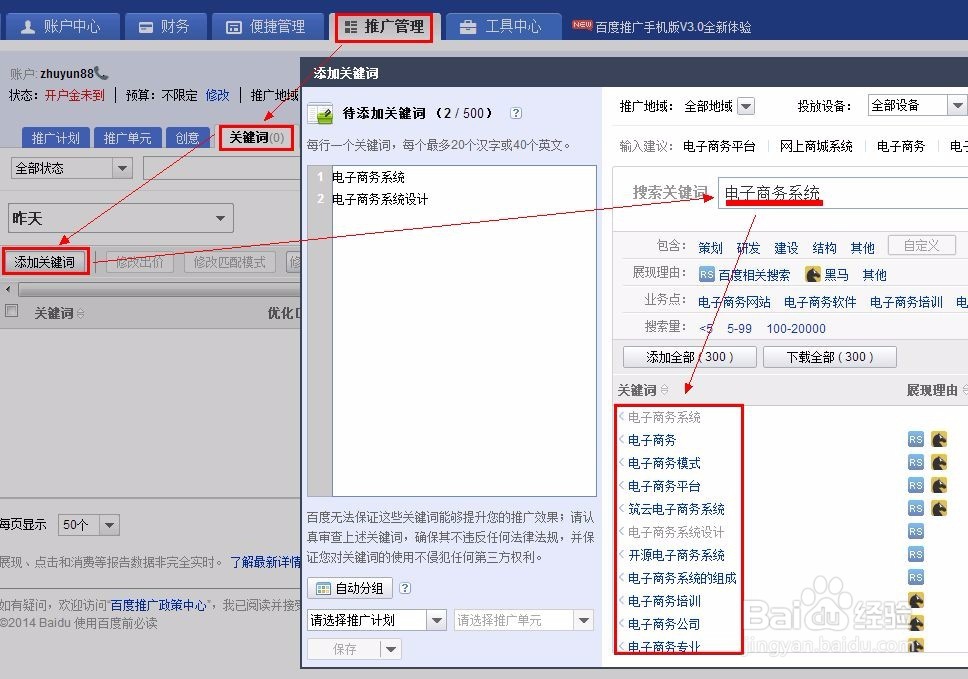Open the 全部状态 status dropdown
This screenshot has height=679, width=968.
[70, 168]
